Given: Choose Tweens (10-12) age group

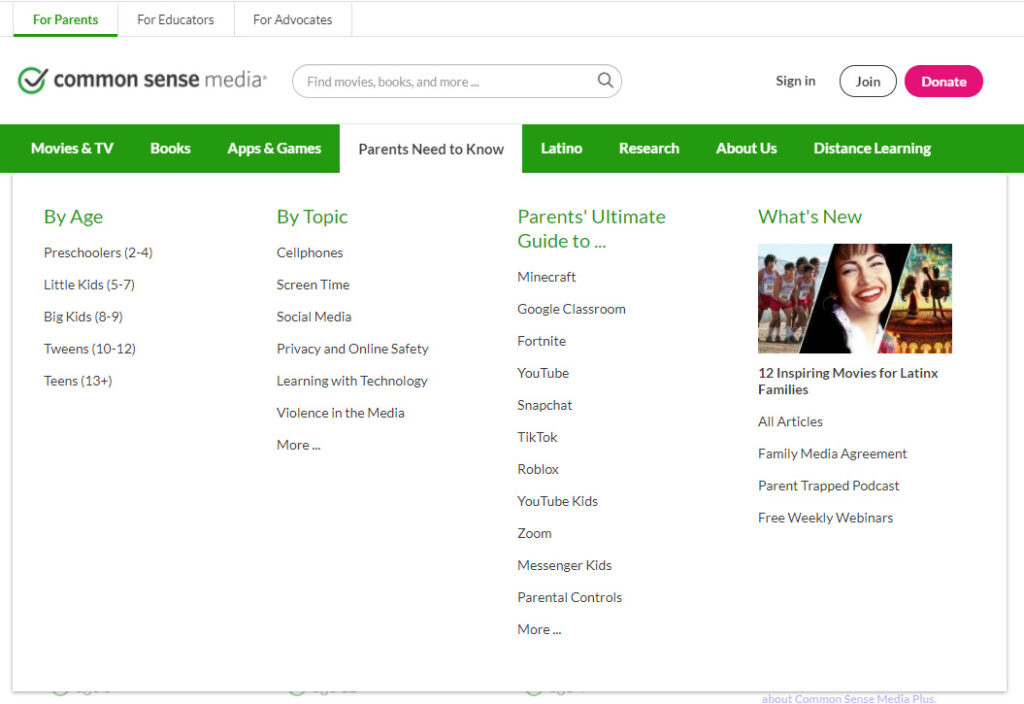Looking at the screenshot, I should pos(89,349).
